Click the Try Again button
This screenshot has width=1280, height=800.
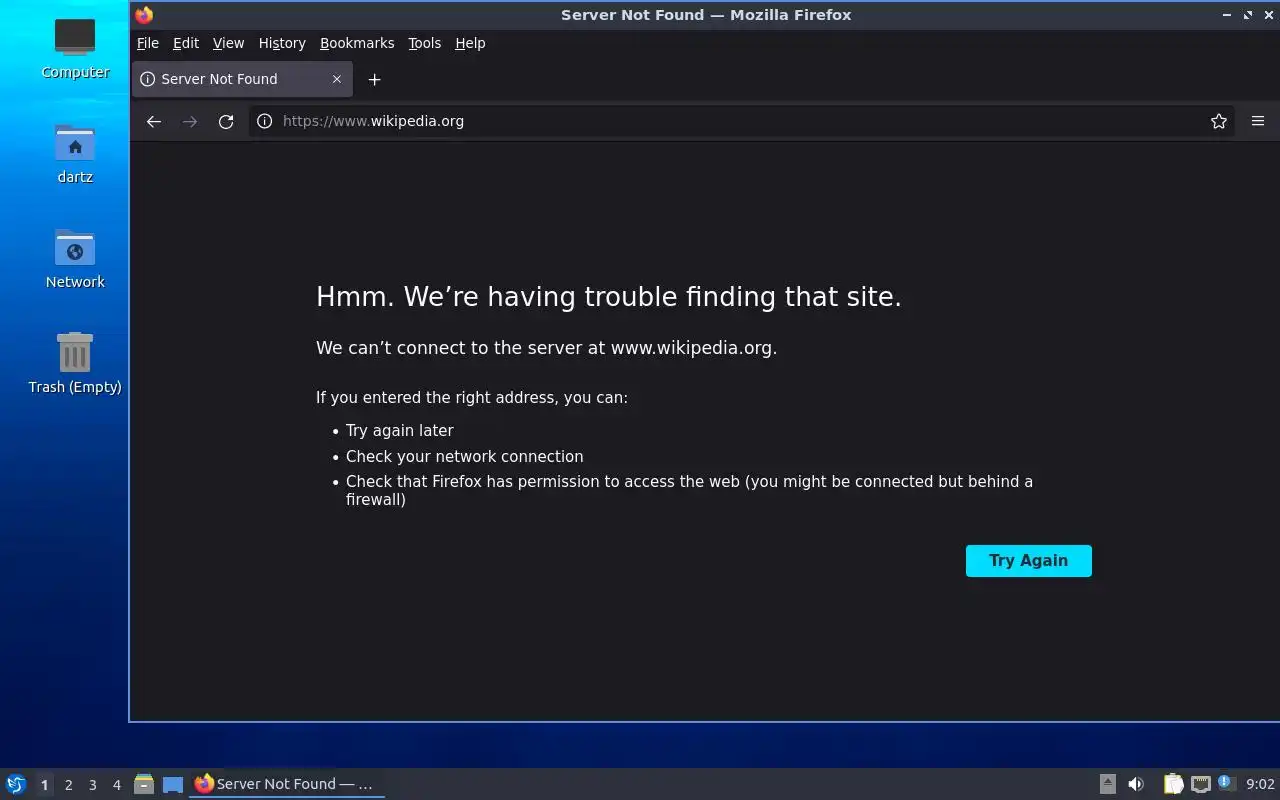click(1028, 561)
